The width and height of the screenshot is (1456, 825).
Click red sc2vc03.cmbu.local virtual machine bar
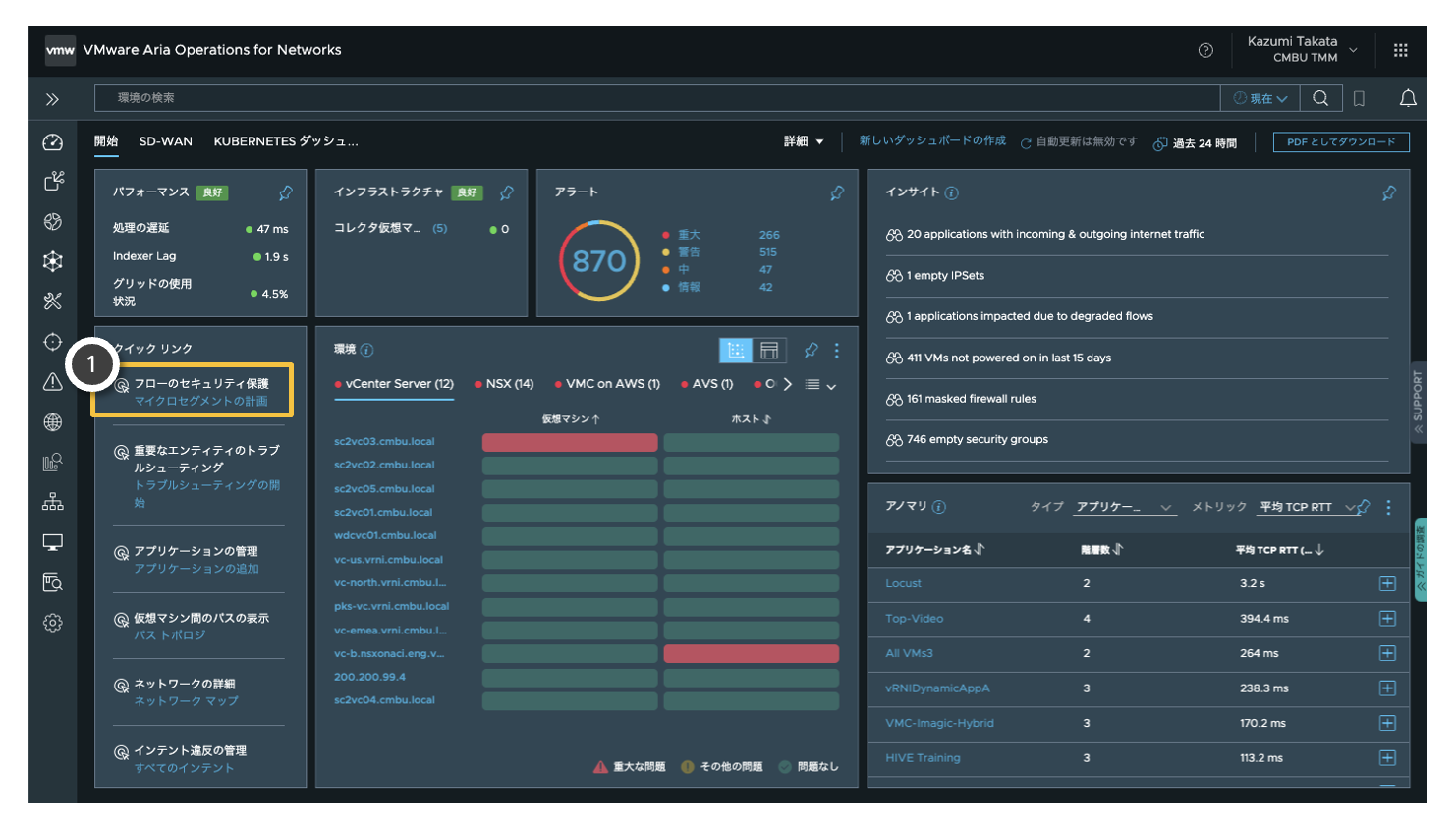[x=570, y=442]
